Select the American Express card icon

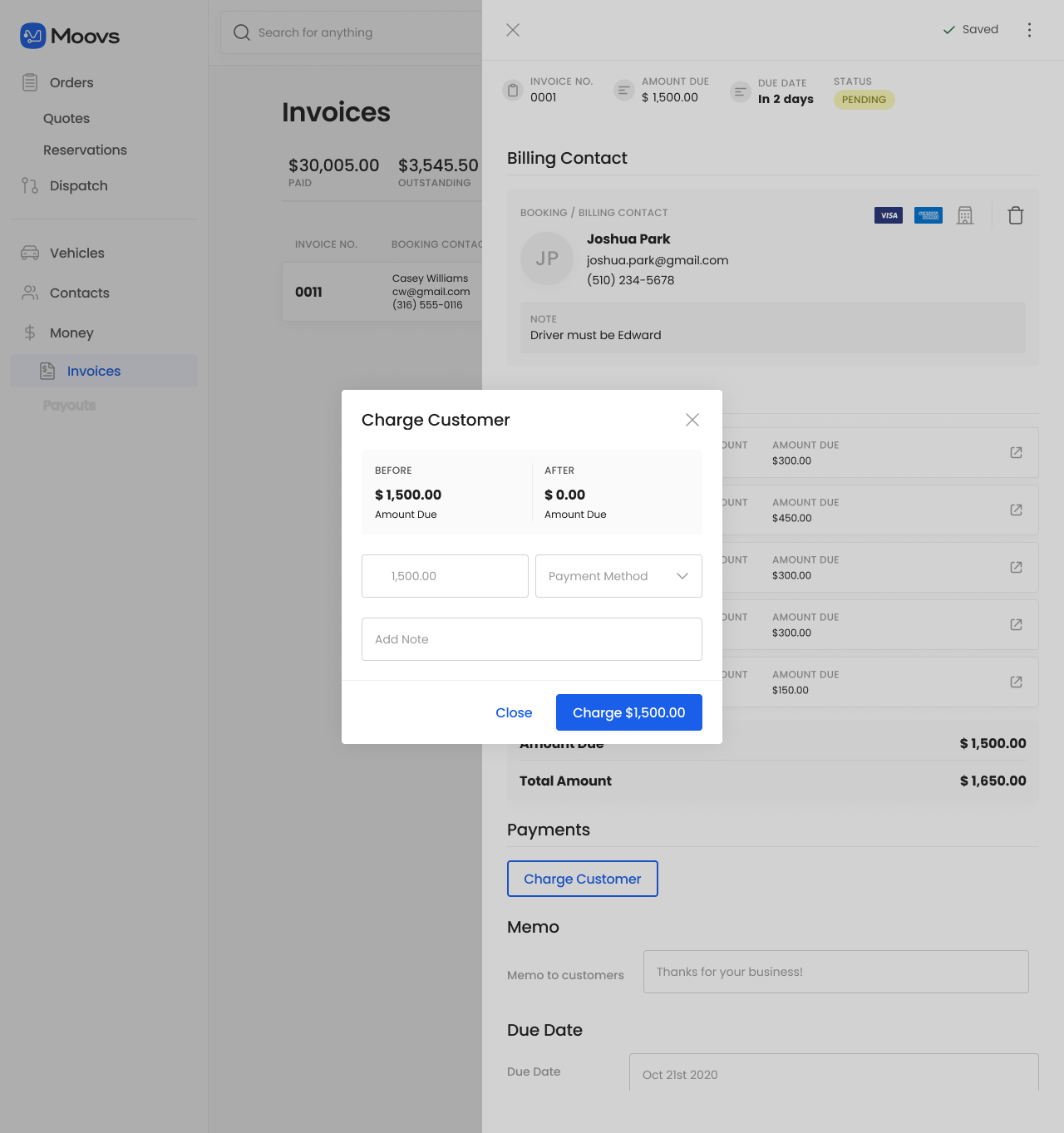pos(928,214)
